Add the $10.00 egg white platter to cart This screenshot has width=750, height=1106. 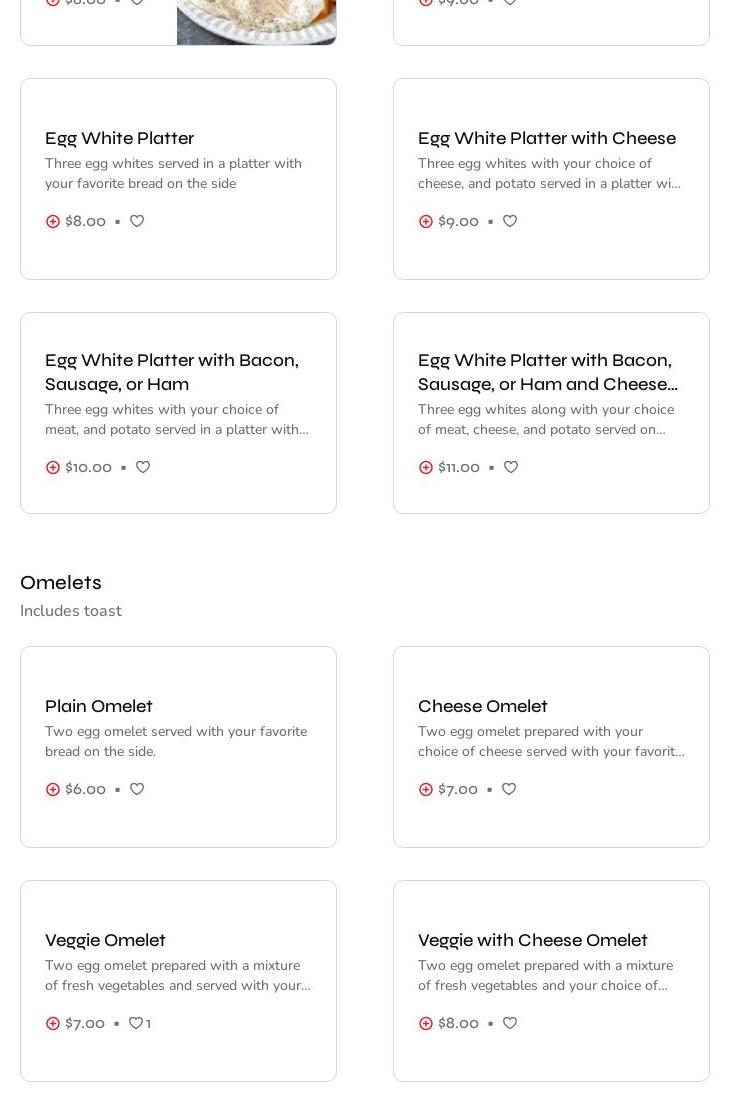click(53, 467)
